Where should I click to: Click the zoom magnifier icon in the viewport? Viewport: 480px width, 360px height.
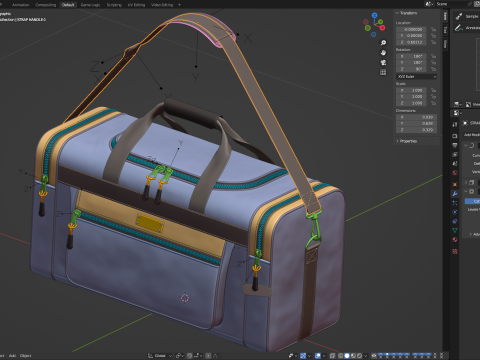click(x=383, y=43)
